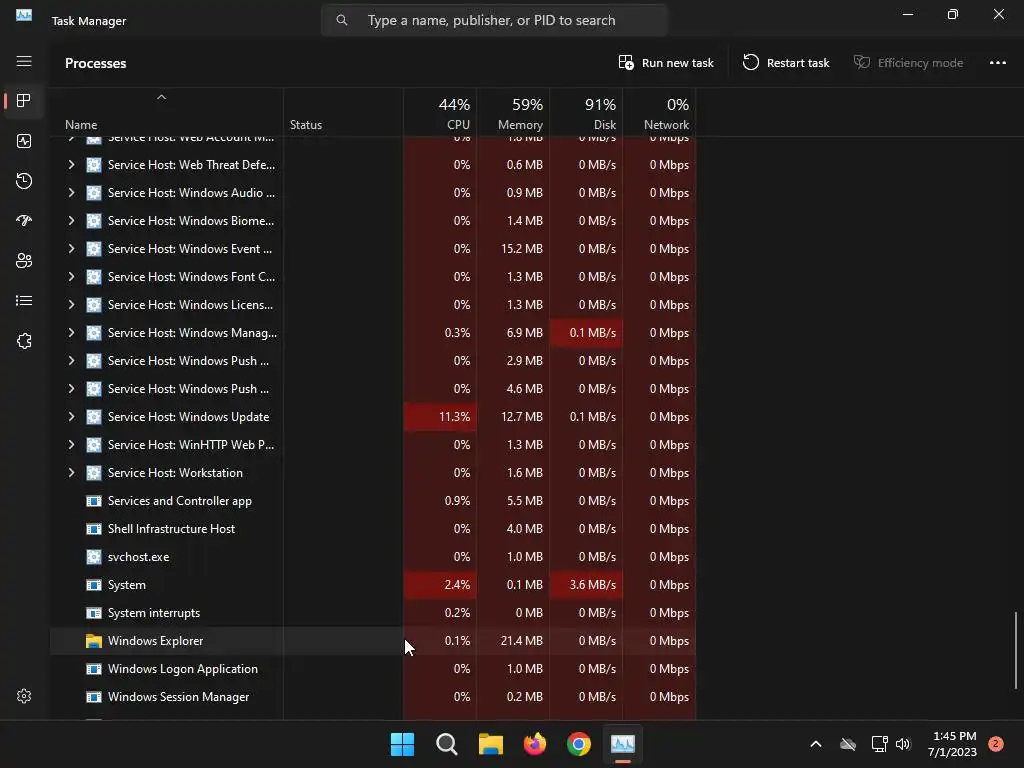The width and height of the screenshot is (1024, 768).
Task: Expand Service Host: Web Threat Defense
Action: tap(71, 165)
